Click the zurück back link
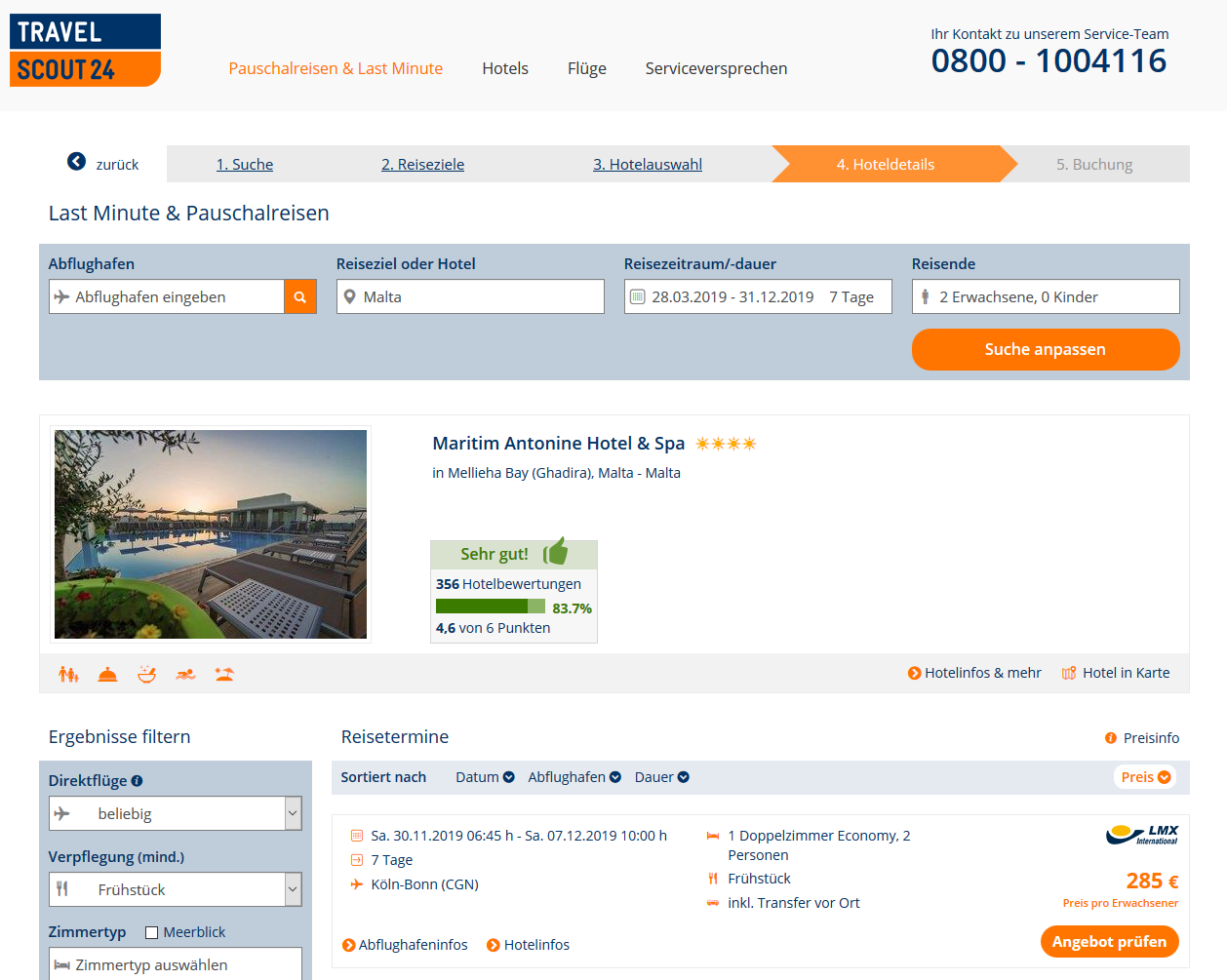The height and width of the screenshot is (980, 1227). point(117,165)
